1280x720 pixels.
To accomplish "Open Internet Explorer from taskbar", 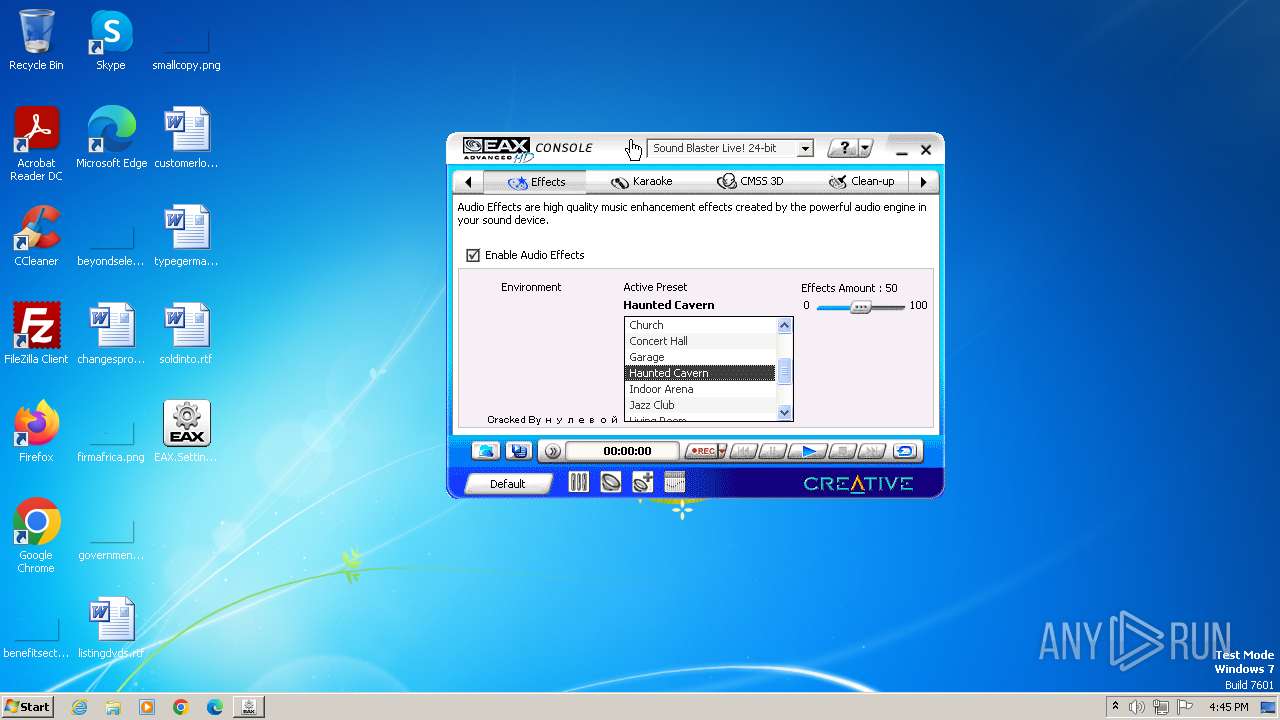I will 80,707.
